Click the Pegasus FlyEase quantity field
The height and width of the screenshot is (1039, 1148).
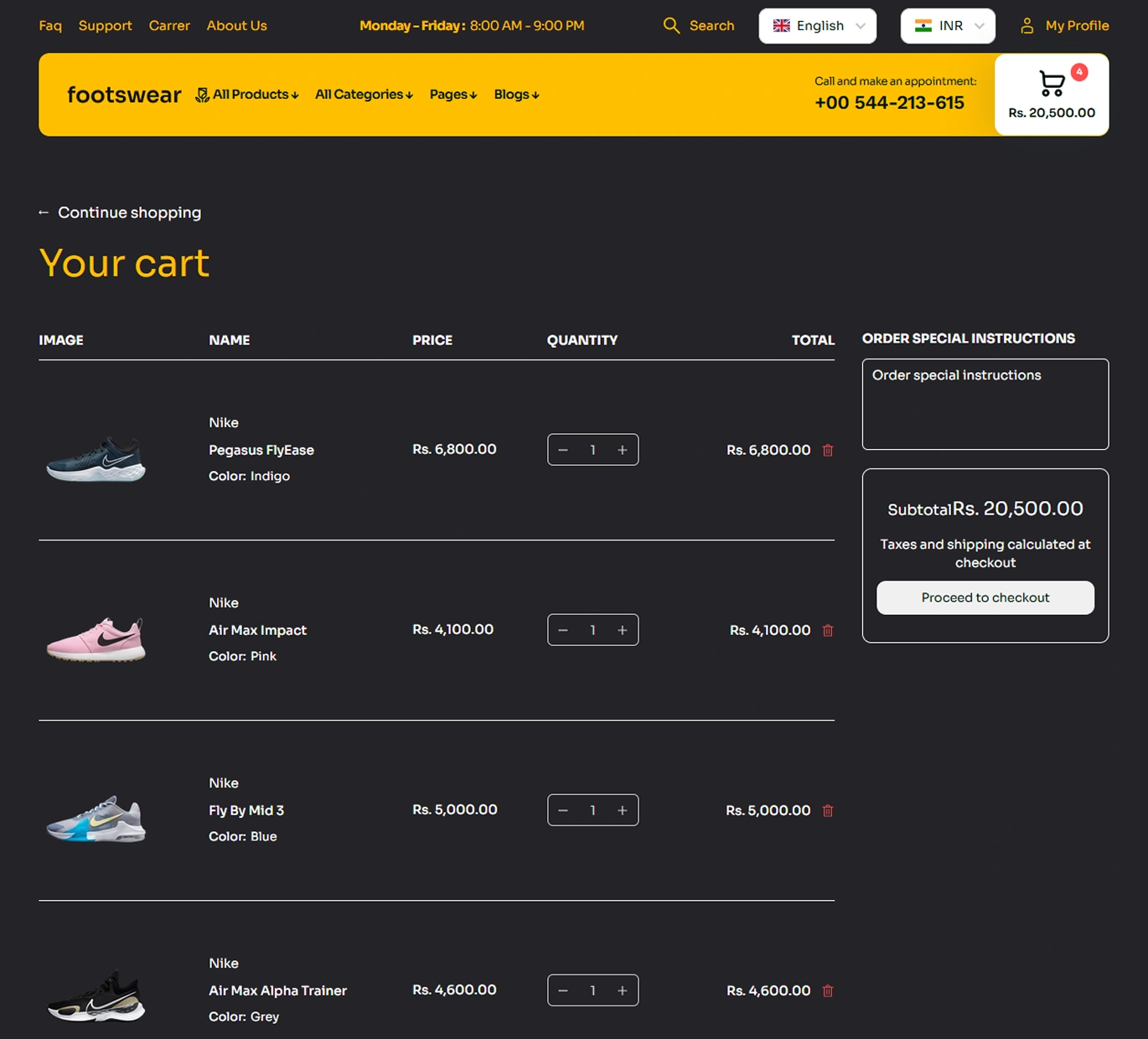(x=592, y=450)
